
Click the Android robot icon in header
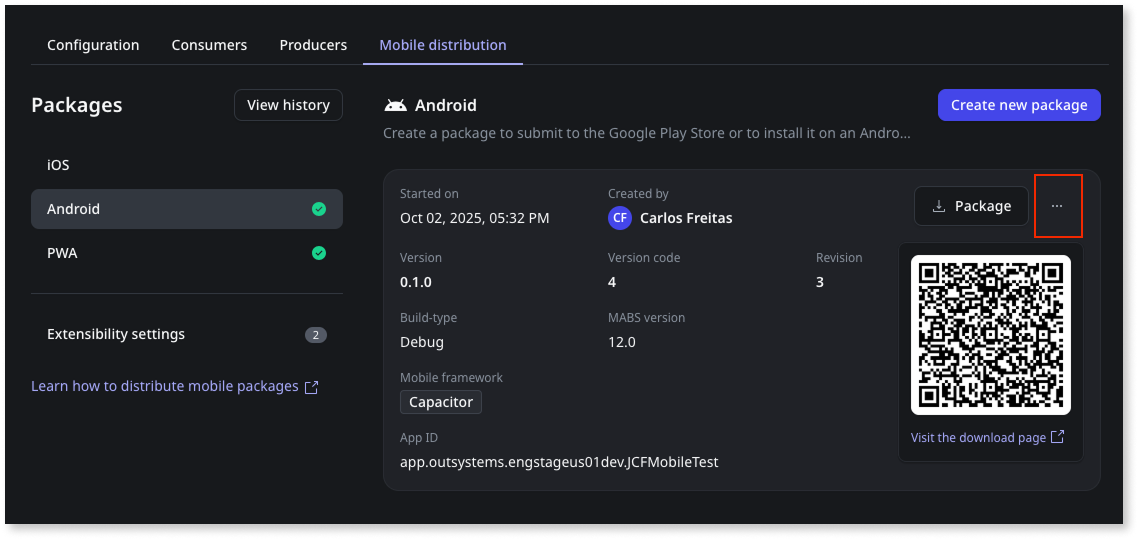click(396, 105)
